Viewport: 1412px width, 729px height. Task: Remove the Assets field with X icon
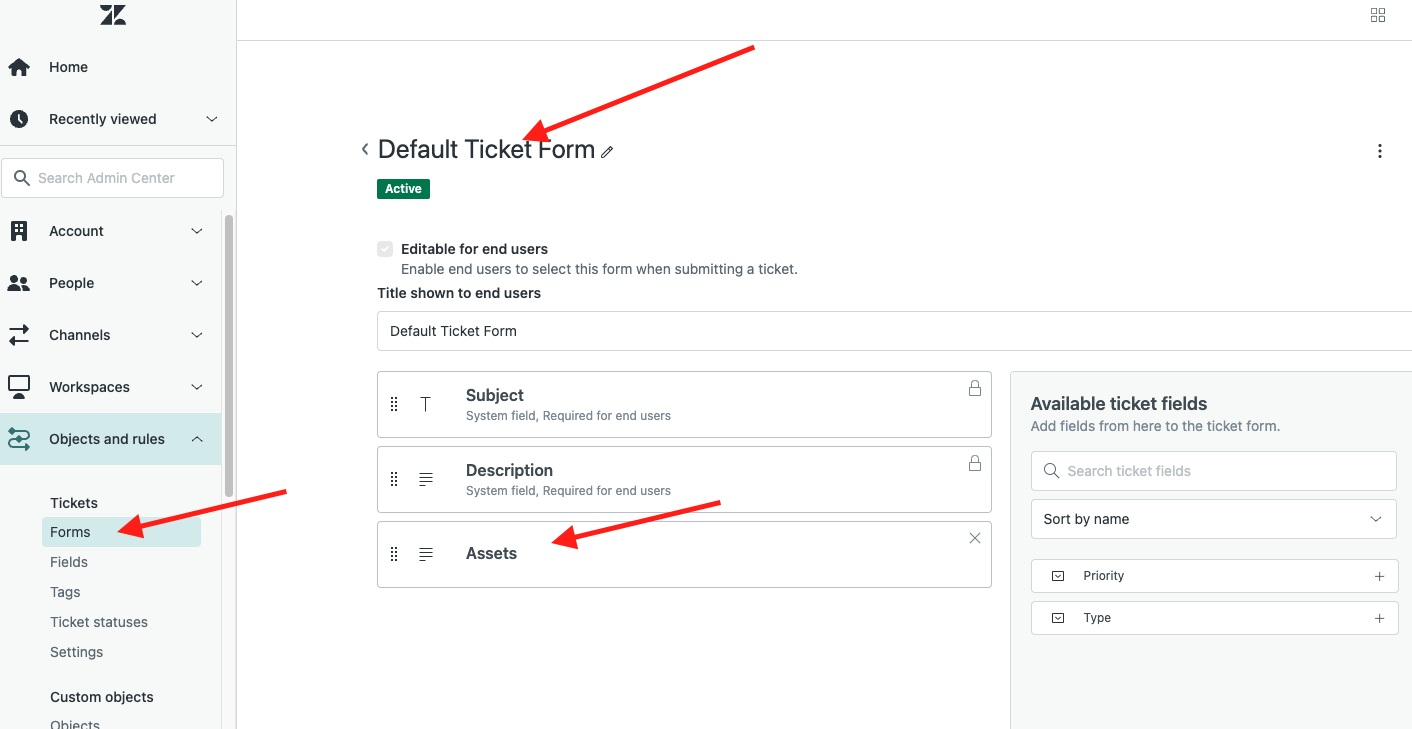tap(975, 538)
